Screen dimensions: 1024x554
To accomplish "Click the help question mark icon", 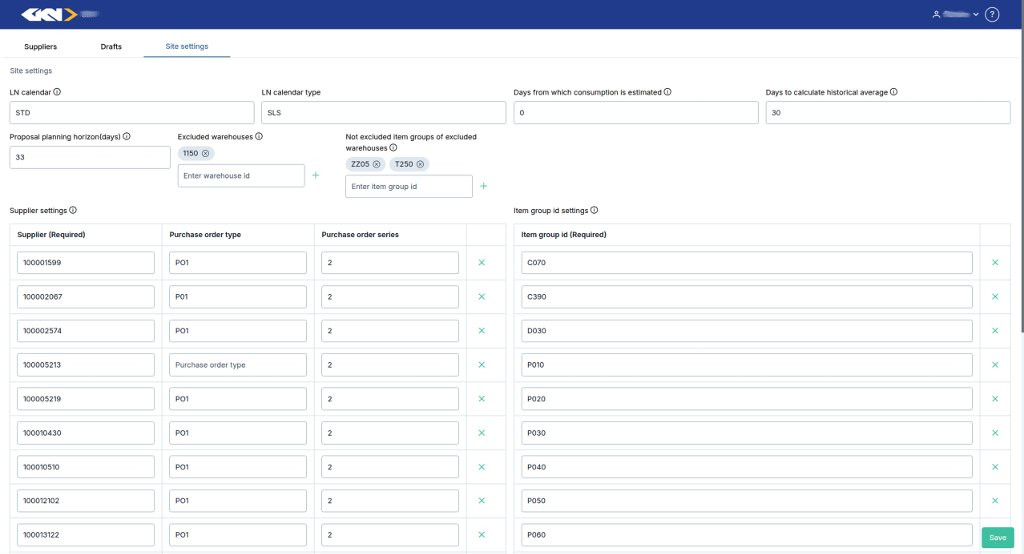I will (x=992, y=14).
